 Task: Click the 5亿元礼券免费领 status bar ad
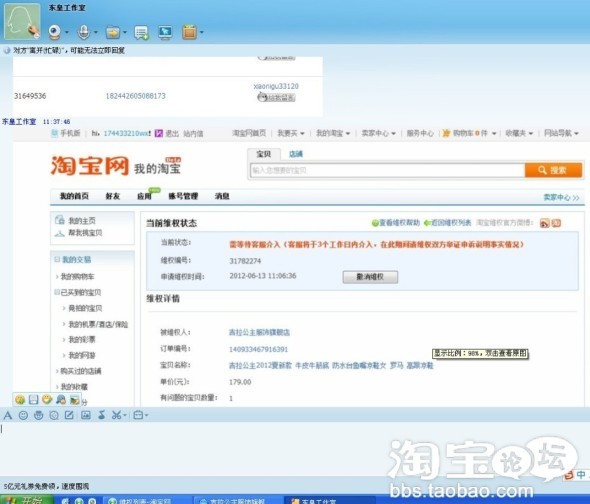click(46, 486)
